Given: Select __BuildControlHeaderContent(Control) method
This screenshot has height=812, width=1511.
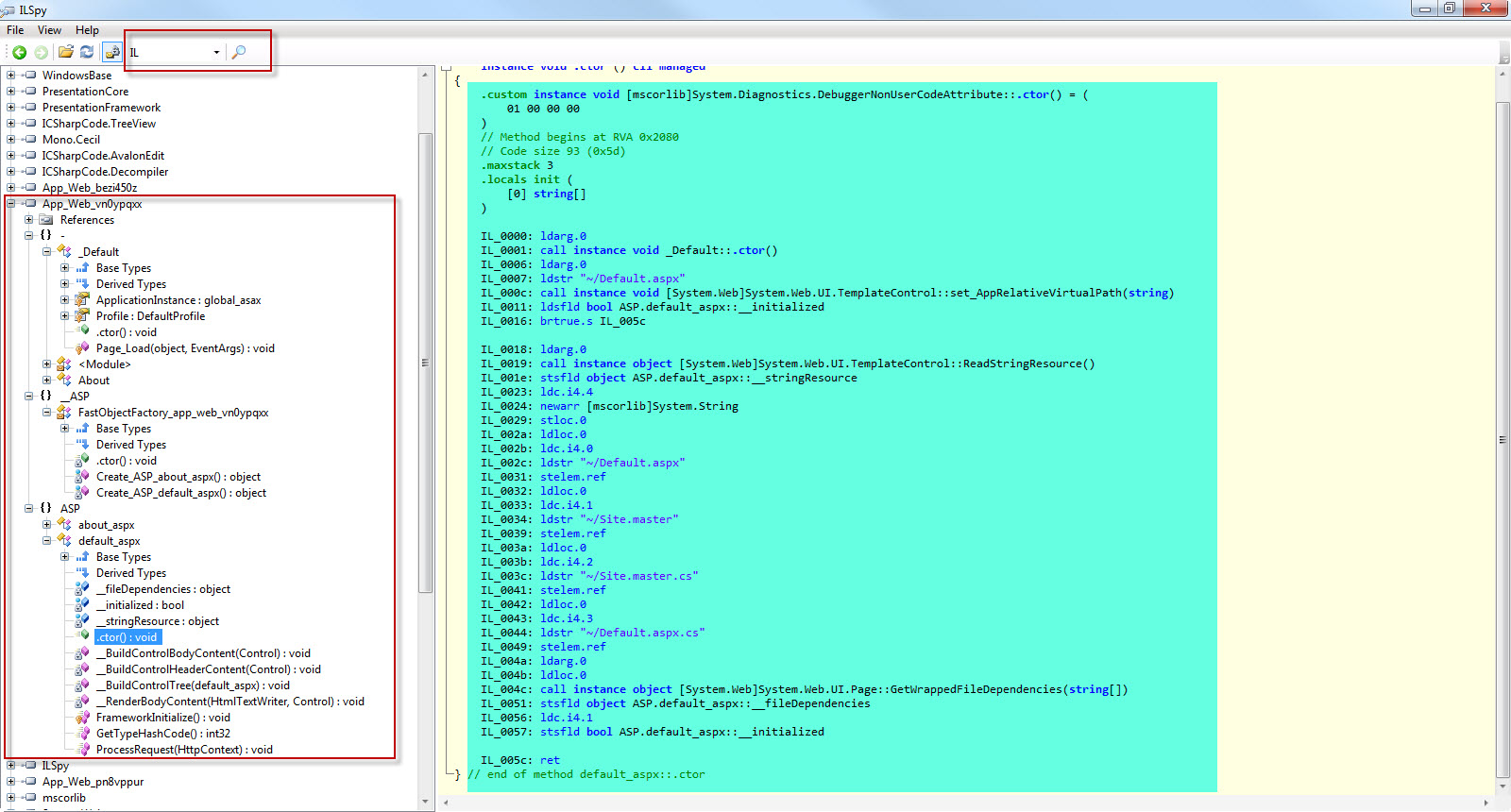Looking at the screenshot, I should tap(208, 668).
